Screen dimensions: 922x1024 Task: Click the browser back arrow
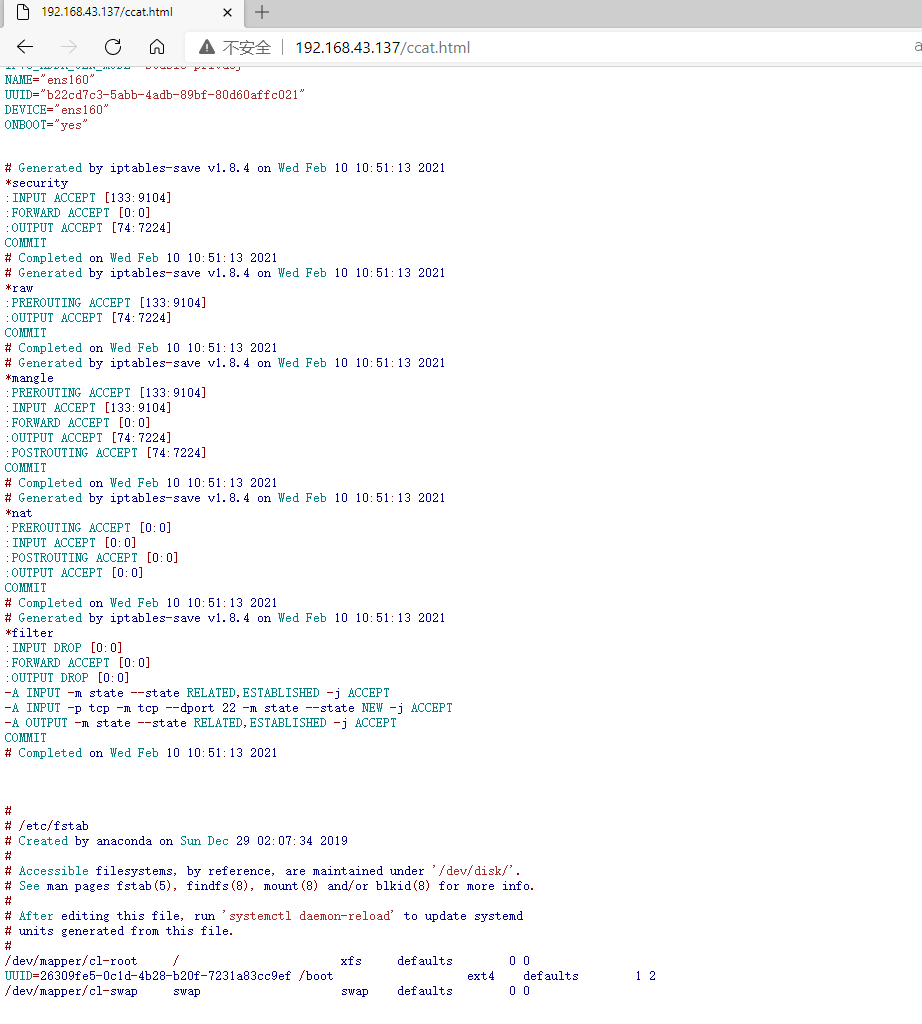pyautogui.click(x=25, y=47)
